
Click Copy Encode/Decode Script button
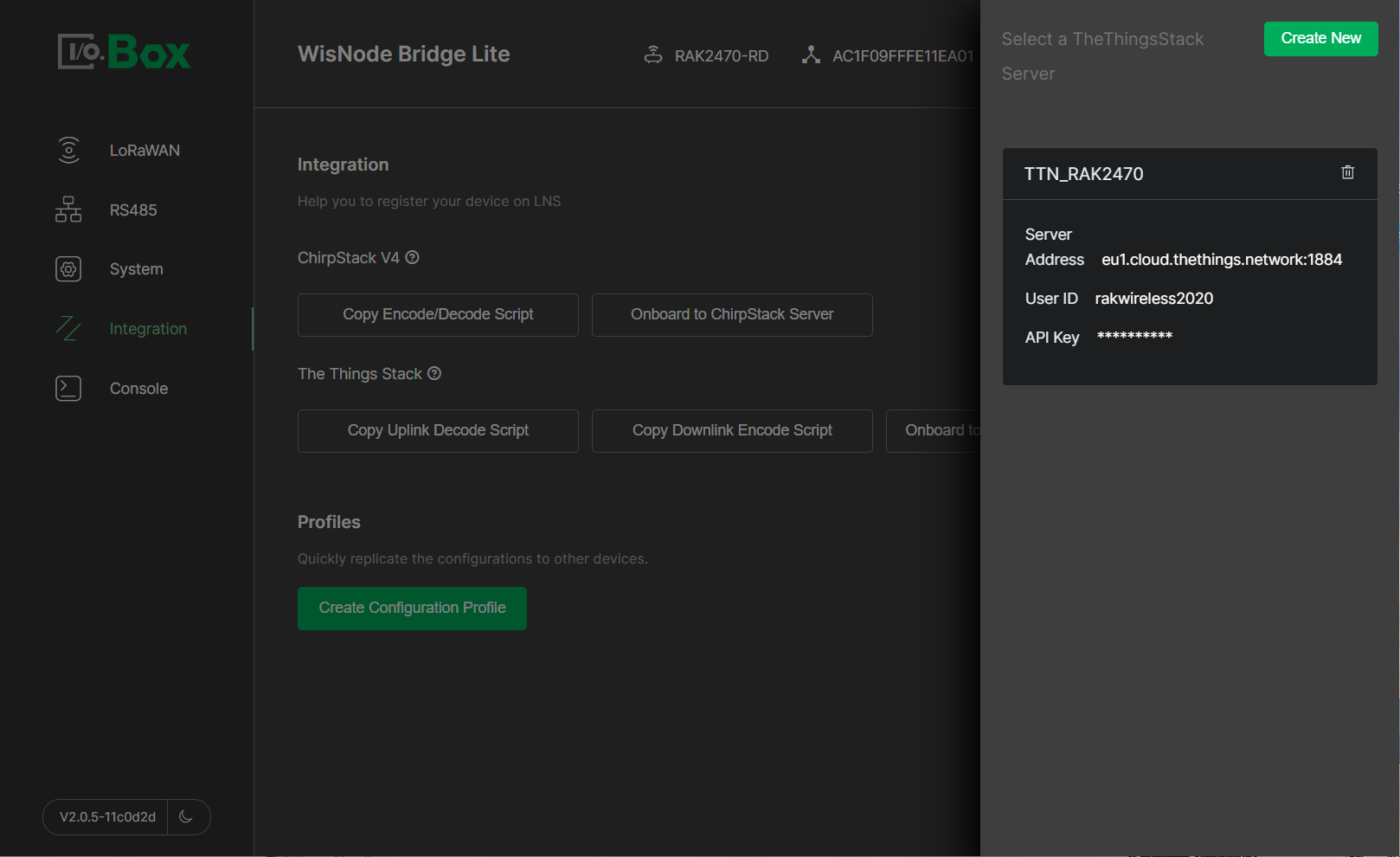tap(438, 314)
